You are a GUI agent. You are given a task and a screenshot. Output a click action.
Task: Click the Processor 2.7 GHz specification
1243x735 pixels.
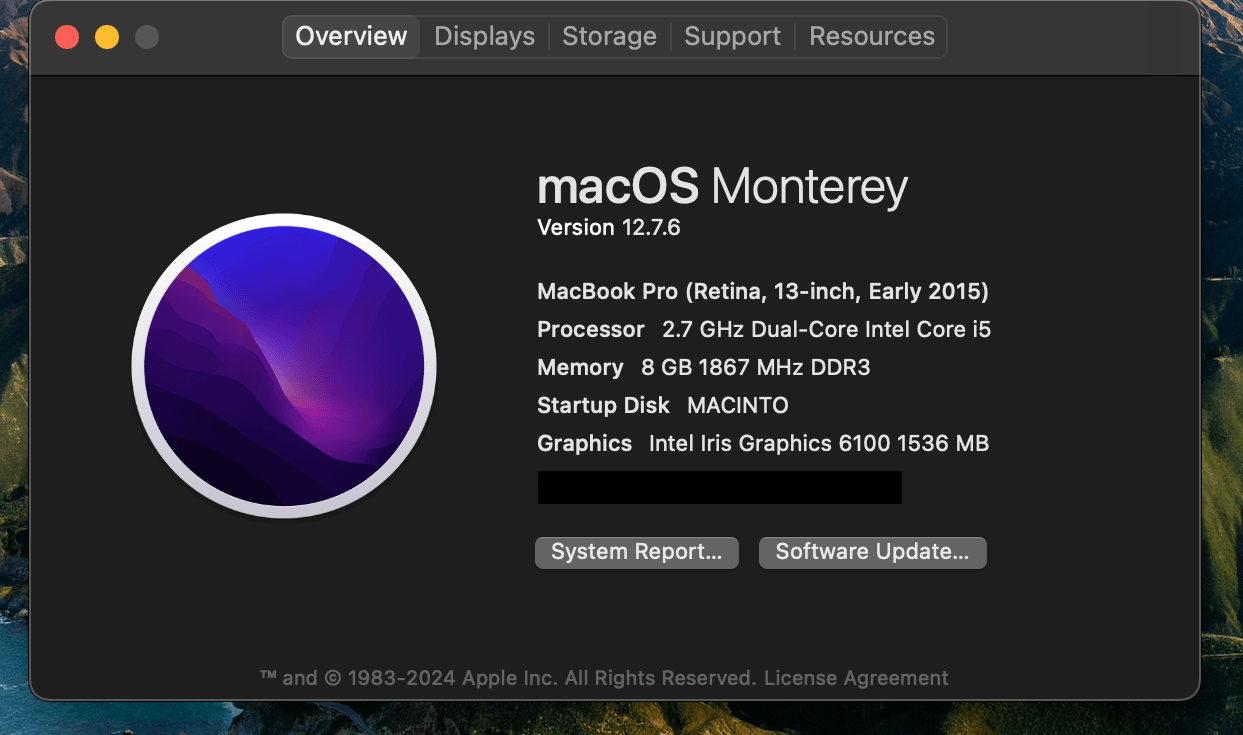click(x=763, y=330)
